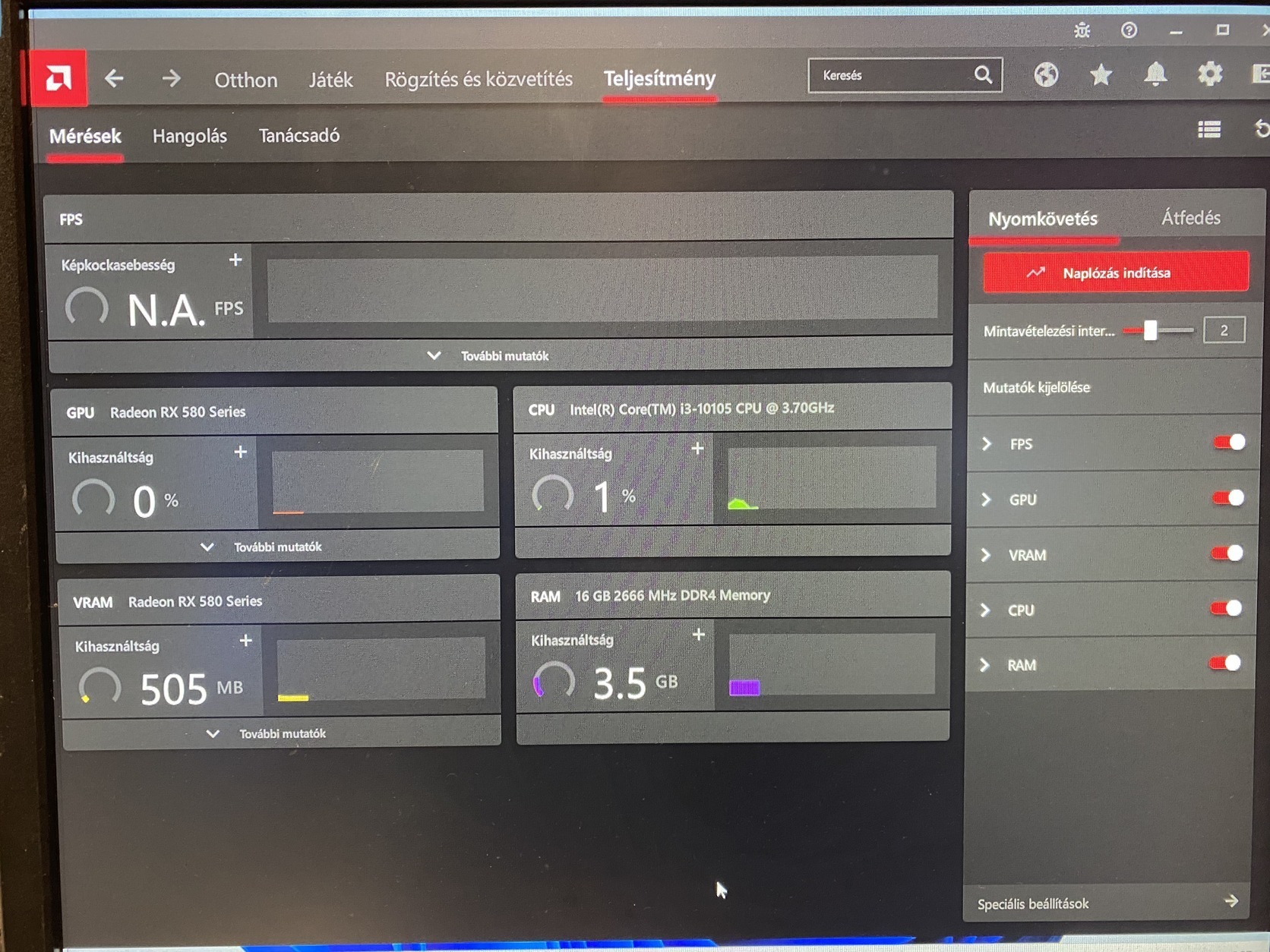Screen dimensions: 1270x952
Task: Go forward with the right arrow
Action: tap(172, 78)
